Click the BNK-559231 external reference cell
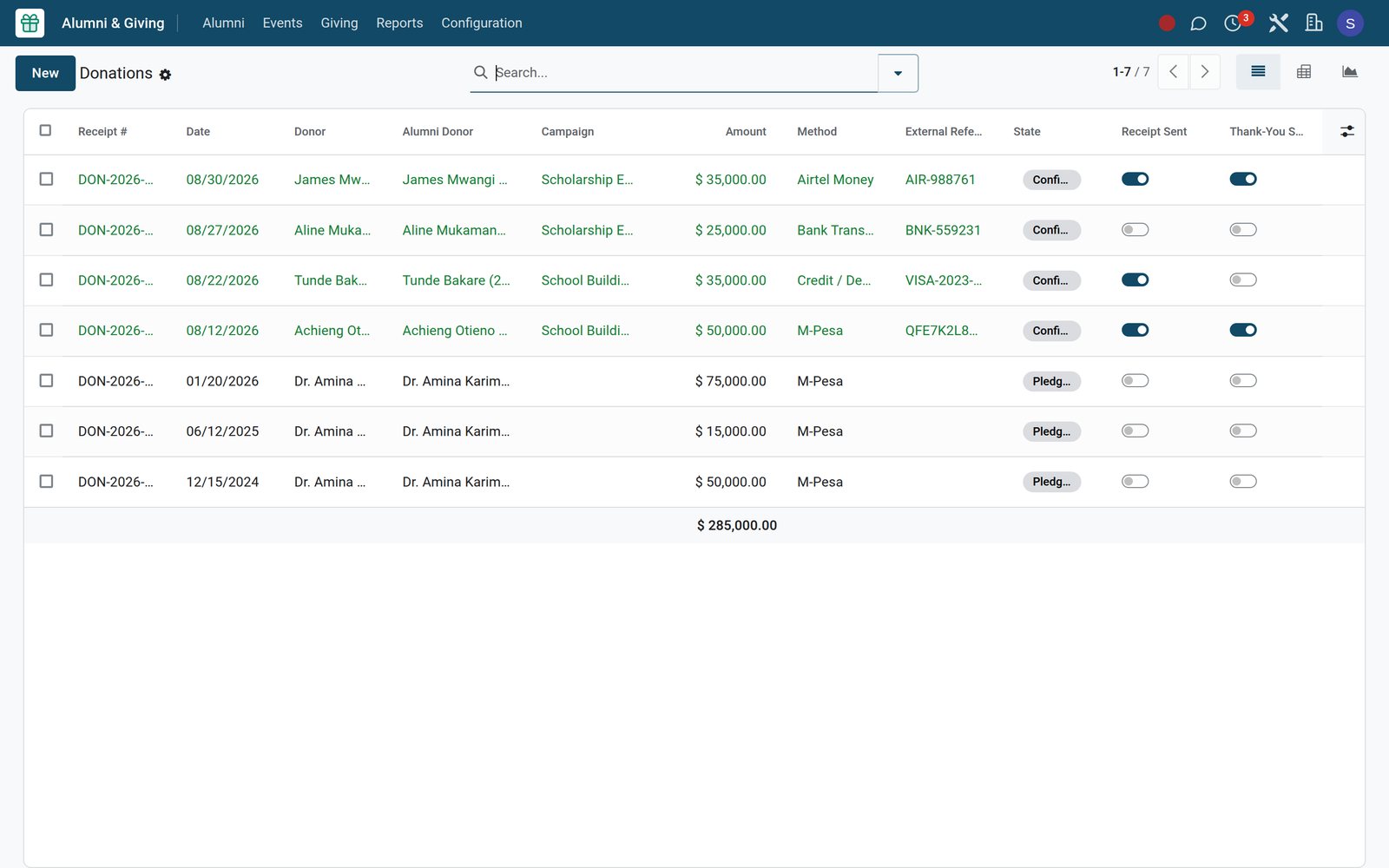 (943, 230)
